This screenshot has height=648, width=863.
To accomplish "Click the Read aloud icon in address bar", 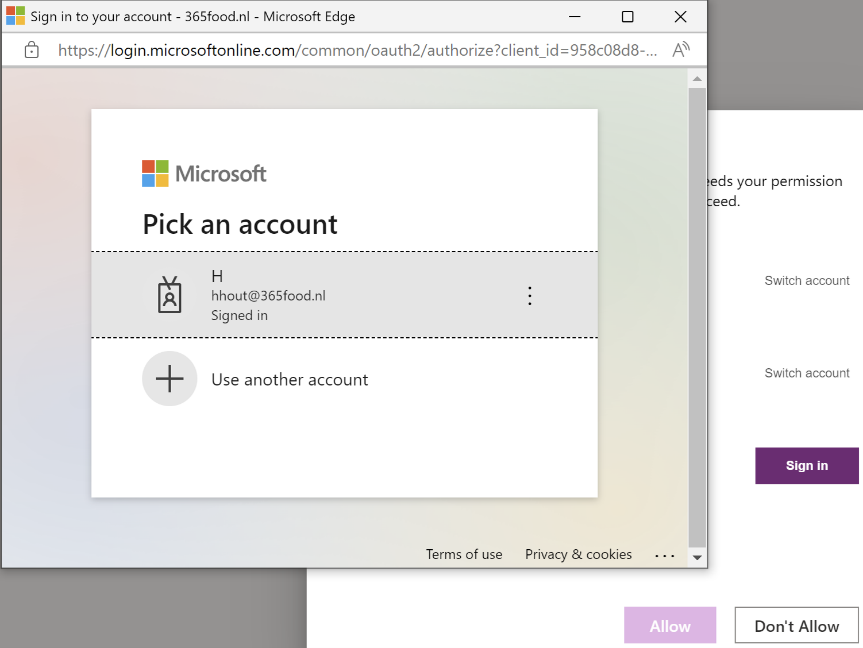I will pos(681,49).
